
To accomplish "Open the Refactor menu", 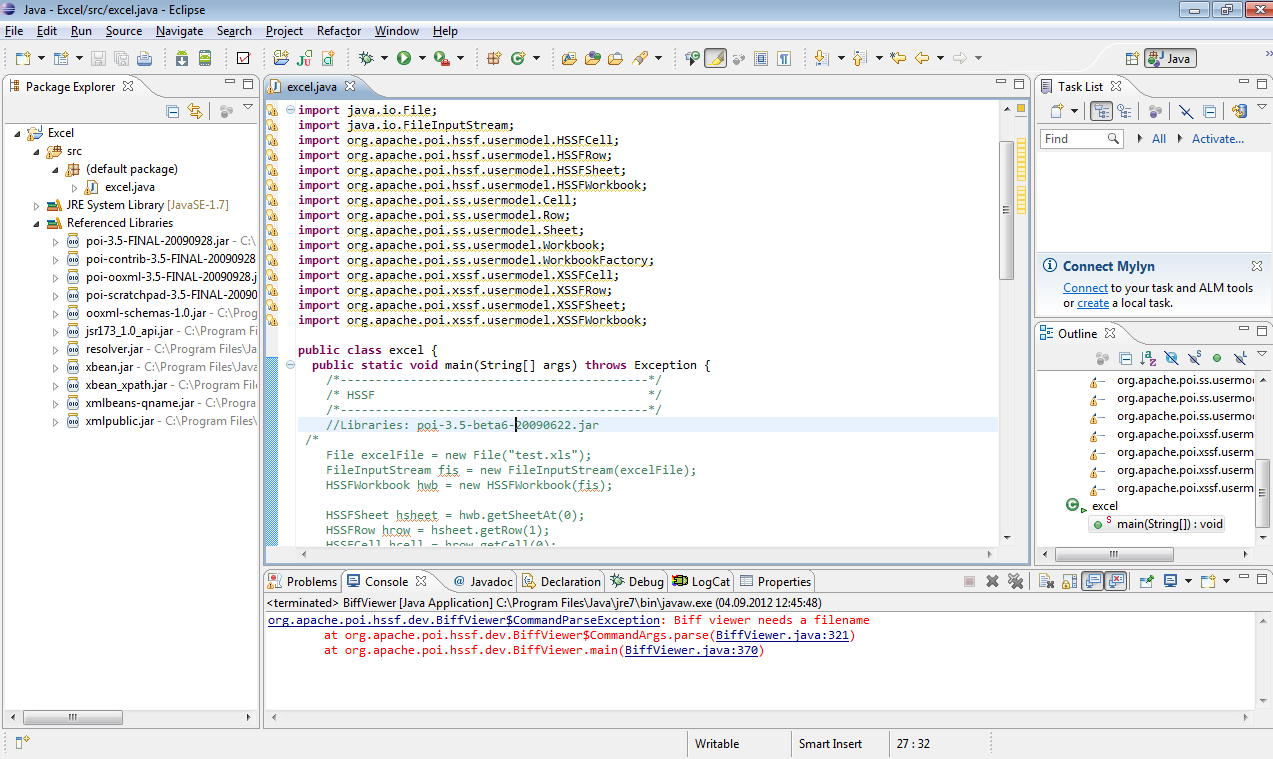I will (339, 31).
